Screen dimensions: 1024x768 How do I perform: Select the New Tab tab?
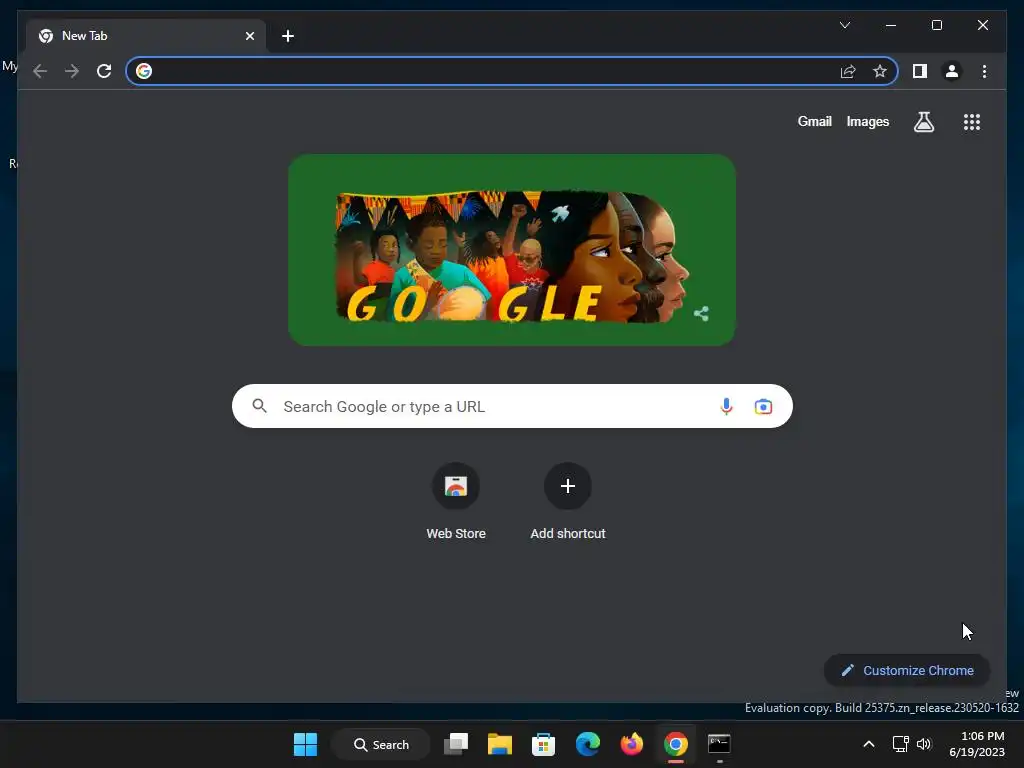click(x=146, y=36)
